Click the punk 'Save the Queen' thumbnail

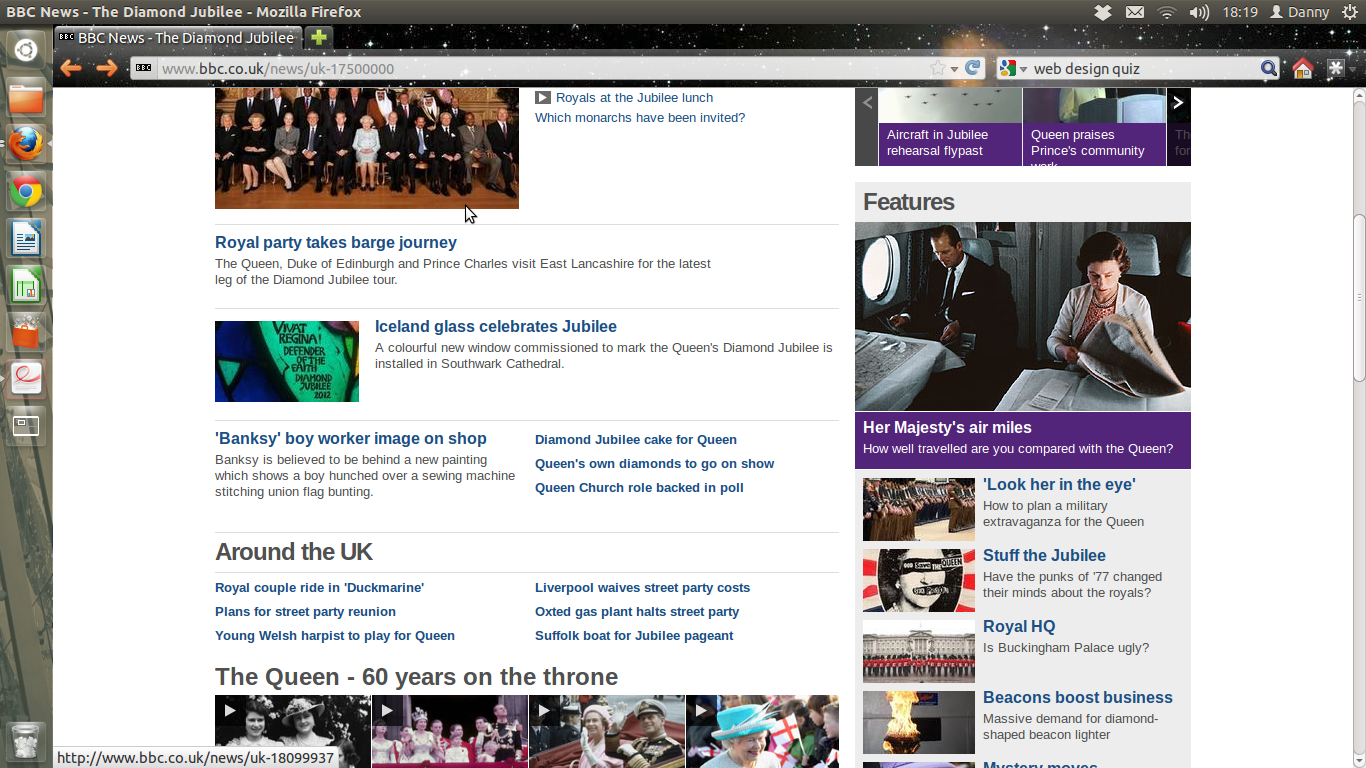(919, 580)
